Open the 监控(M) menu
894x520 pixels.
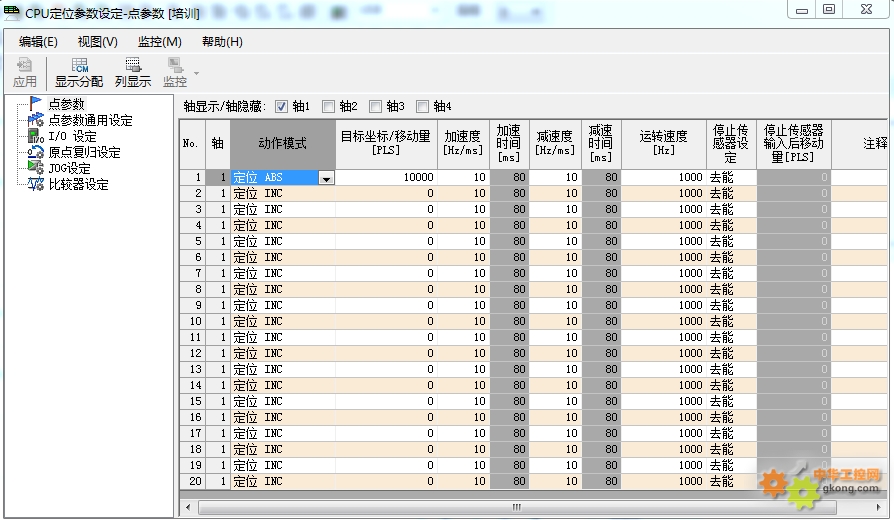pos(160,42)
